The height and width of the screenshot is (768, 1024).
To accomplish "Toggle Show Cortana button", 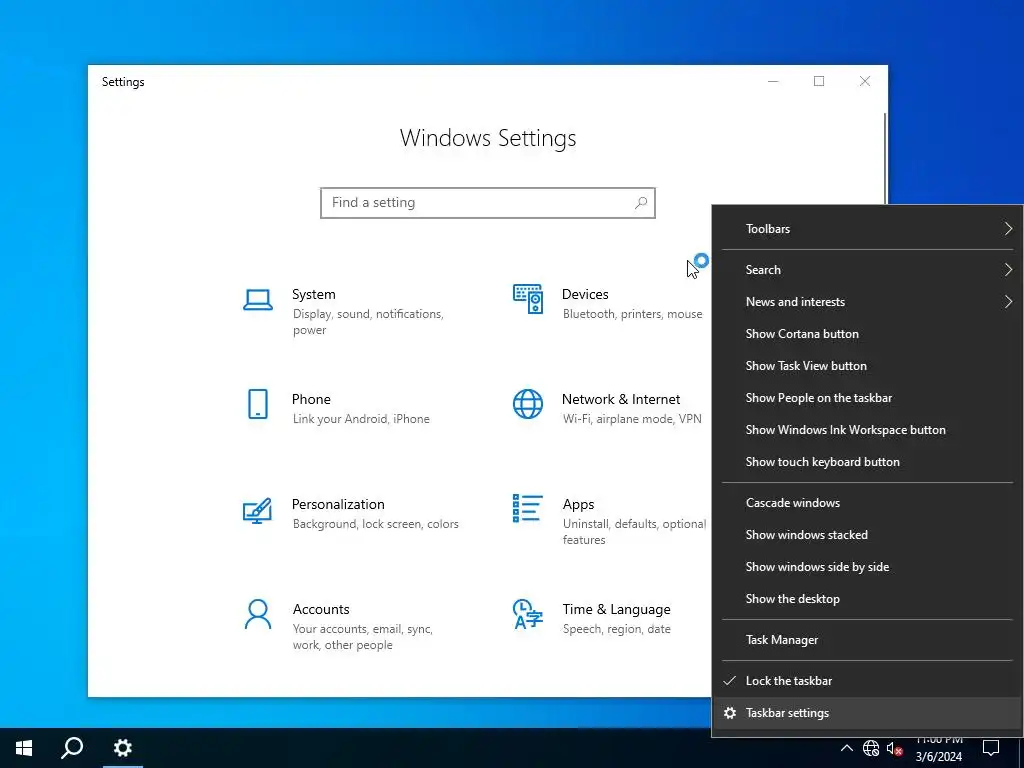I will [x=867, y=334].
